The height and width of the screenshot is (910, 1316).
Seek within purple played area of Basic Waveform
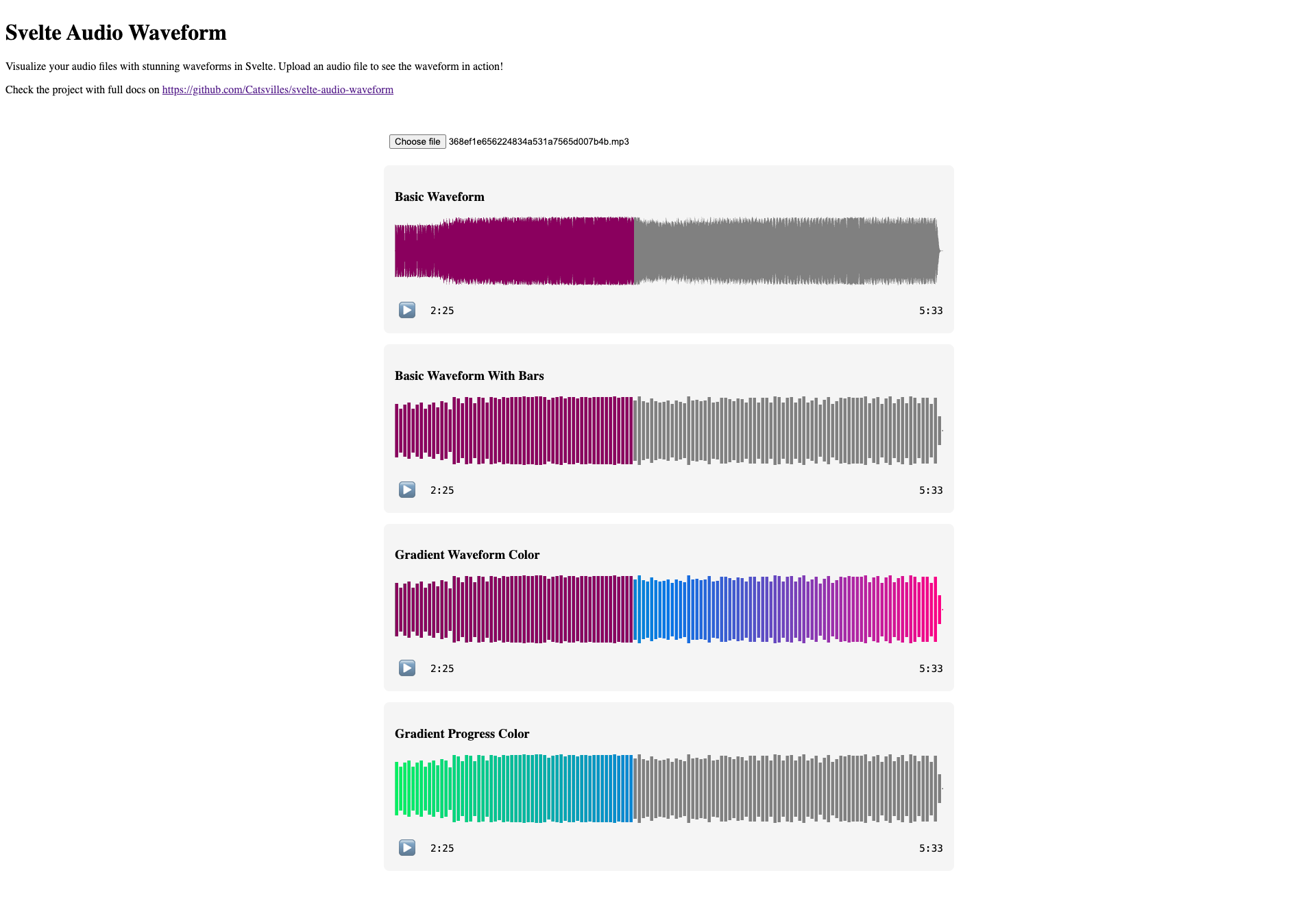click(x=514, y=251)
